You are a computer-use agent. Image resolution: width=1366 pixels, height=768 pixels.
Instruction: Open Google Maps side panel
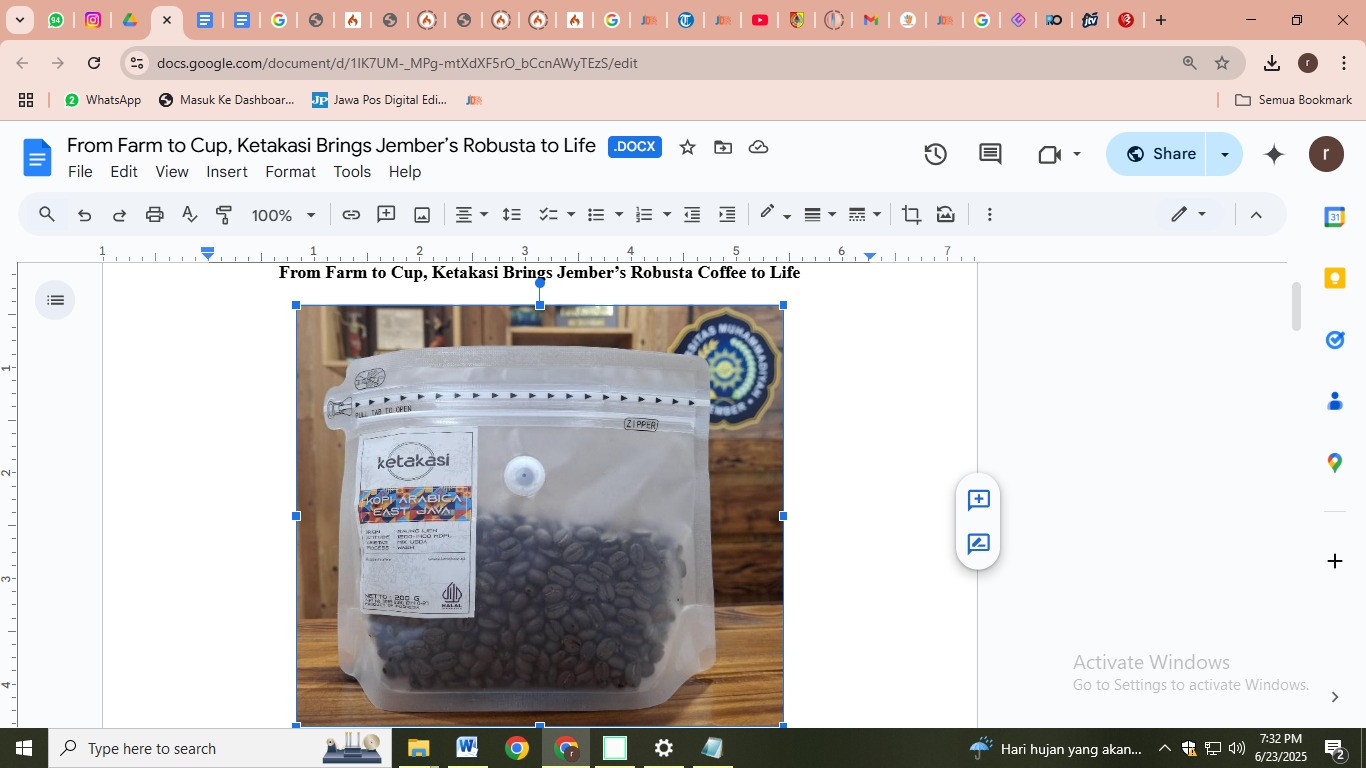1334,462
